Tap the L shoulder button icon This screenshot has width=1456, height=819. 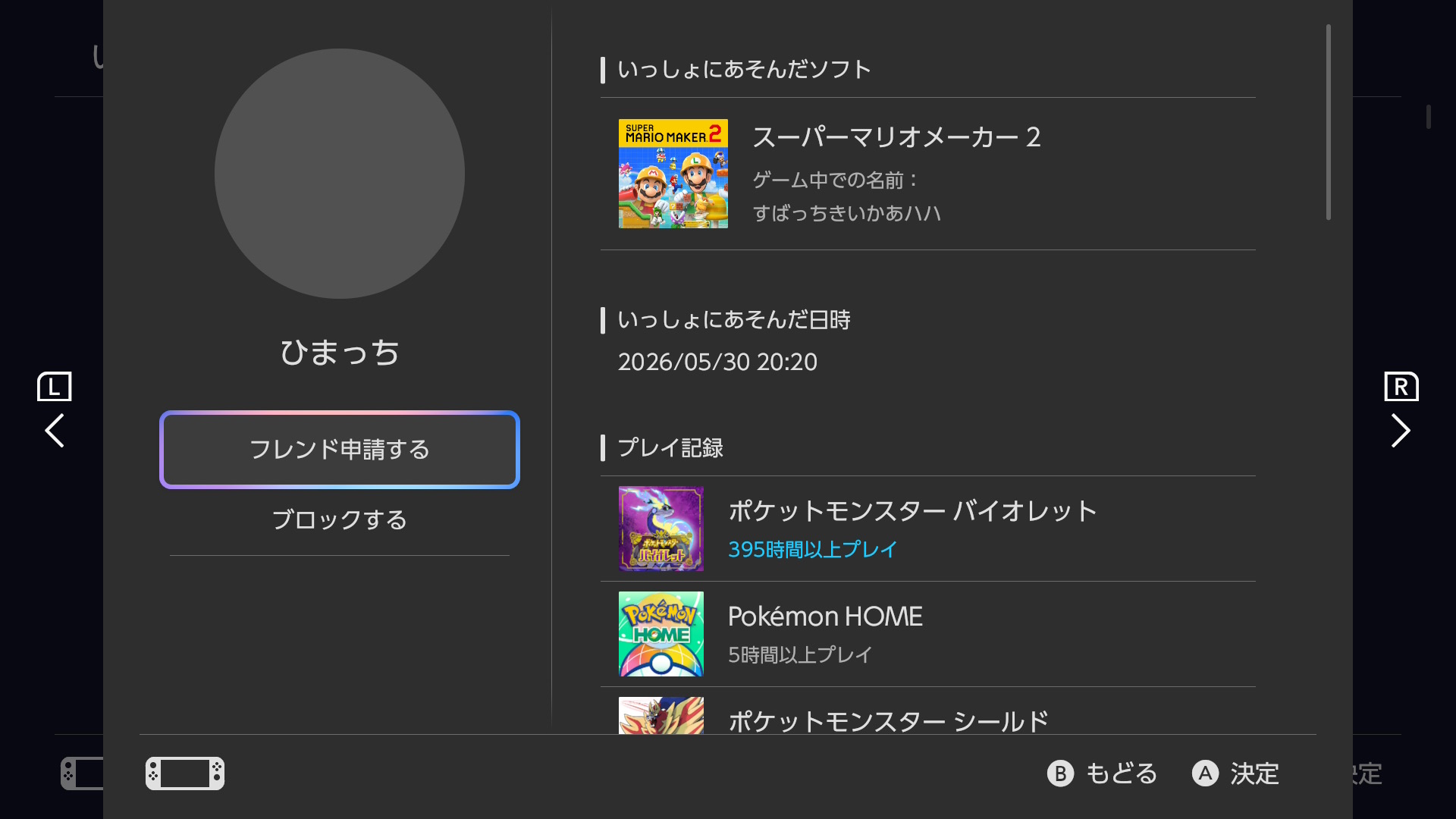[x=55, y=387]
